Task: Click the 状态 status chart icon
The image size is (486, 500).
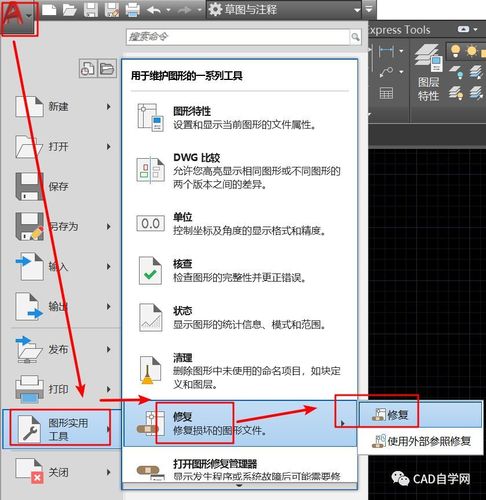Action: click(x=150, y=317)
